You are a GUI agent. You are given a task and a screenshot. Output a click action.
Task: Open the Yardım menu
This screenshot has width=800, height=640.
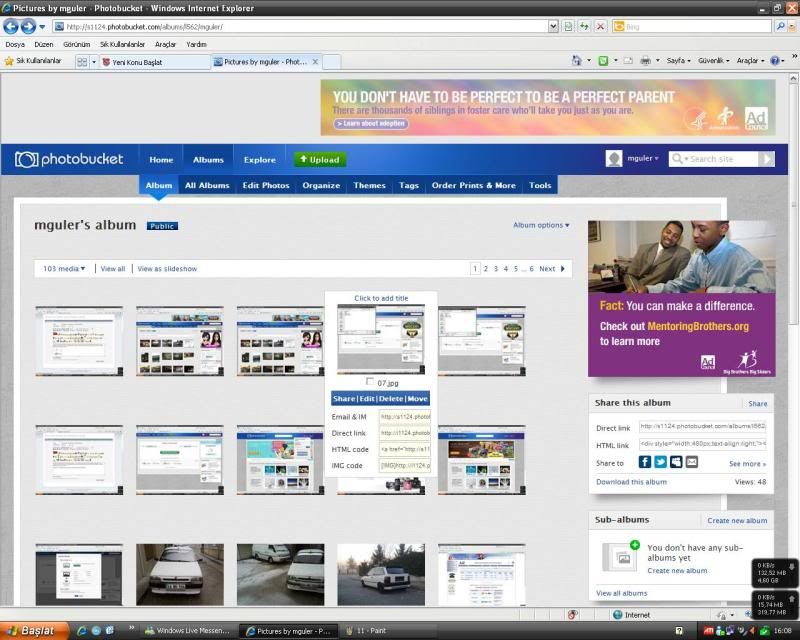pos(196,44)
